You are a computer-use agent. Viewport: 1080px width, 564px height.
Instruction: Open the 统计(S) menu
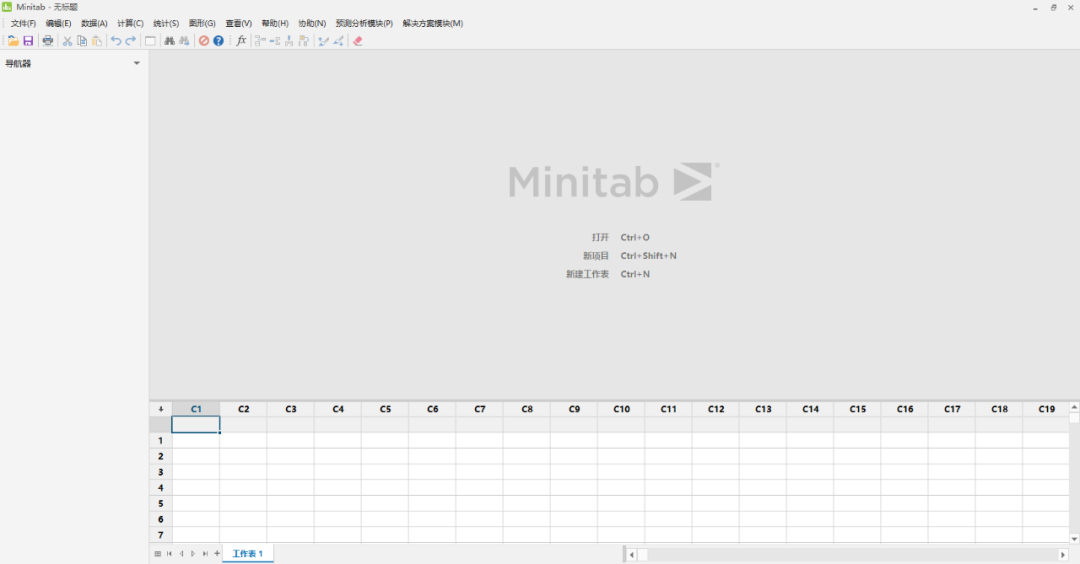(x=166, y=23)
